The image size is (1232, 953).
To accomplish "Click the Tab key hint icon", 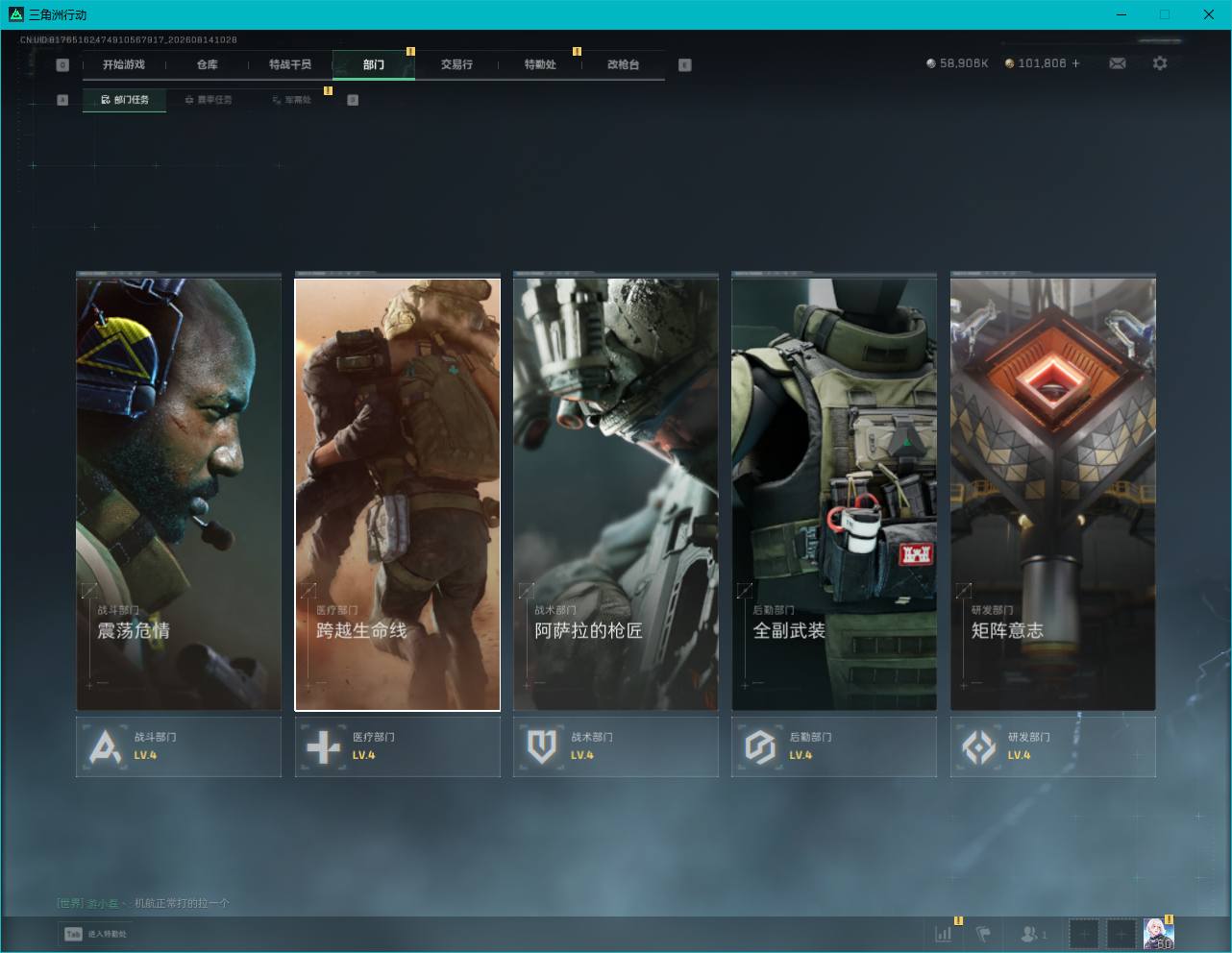I will pyautogui.click(x=73, y=934).
